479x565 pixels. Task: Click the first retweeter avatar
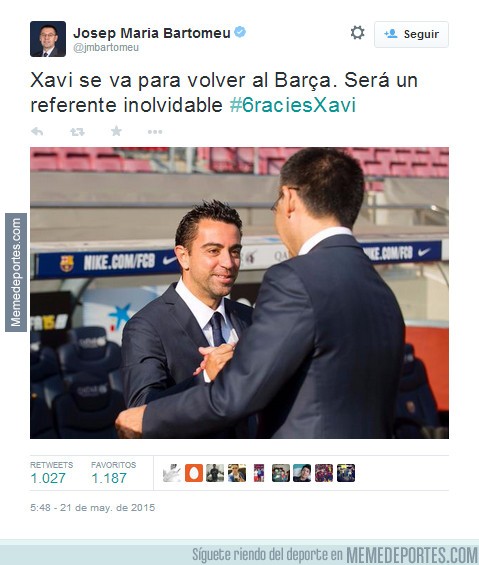172,473
